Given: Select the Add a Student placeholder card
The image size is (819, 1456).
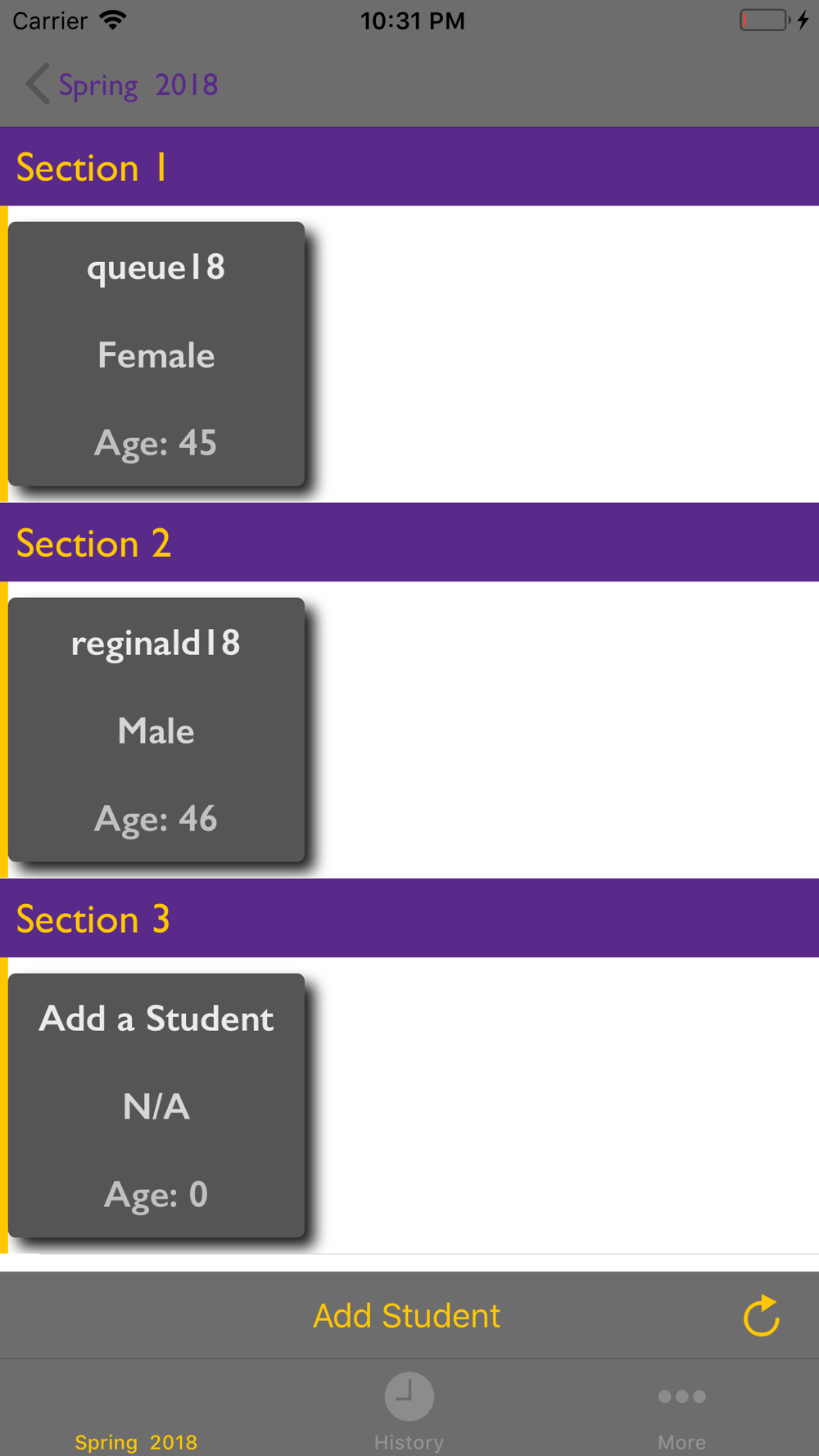Looking at the screenshot, I should [156, 1106].
